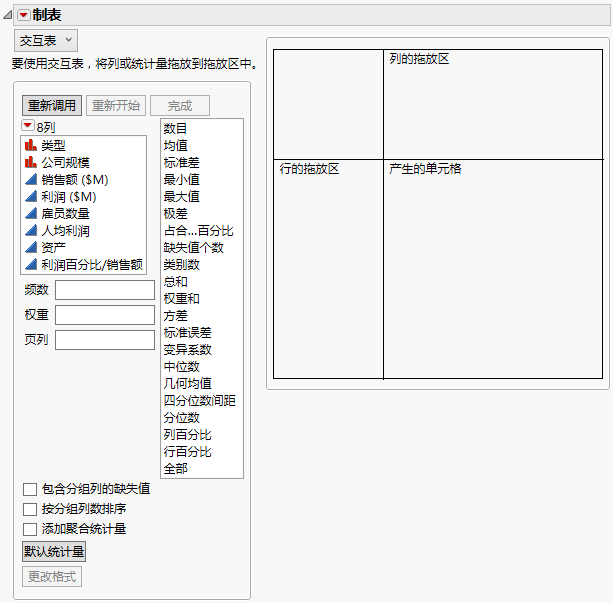
Task: Click the 更改格式 button
Action: (x=52, y=576)
